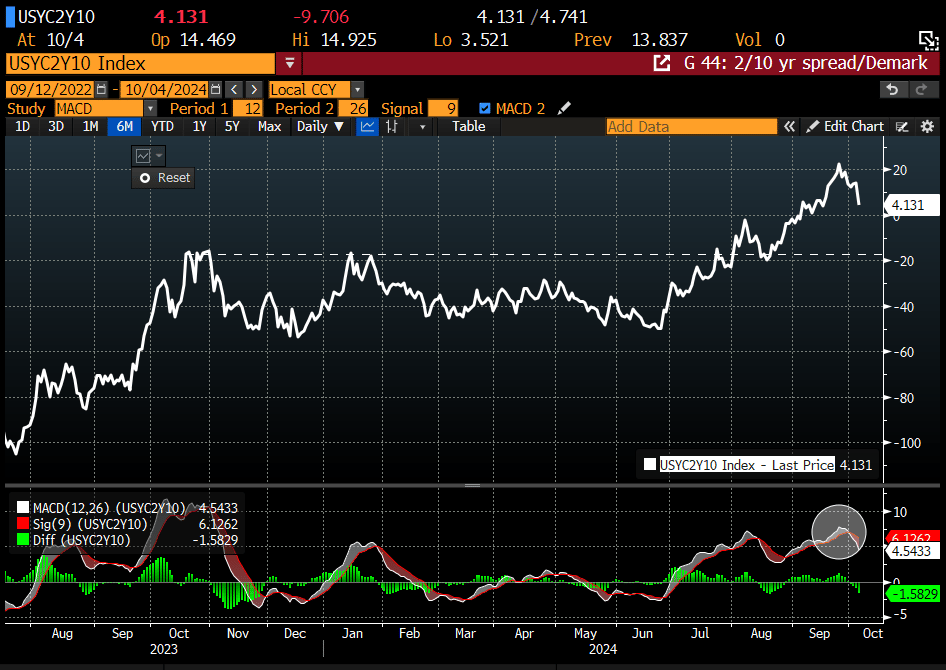Viewport: 946px width, 670px height.
Task: Click the Add Data input field
Action: pyautogui.click(x=692, y=127)
